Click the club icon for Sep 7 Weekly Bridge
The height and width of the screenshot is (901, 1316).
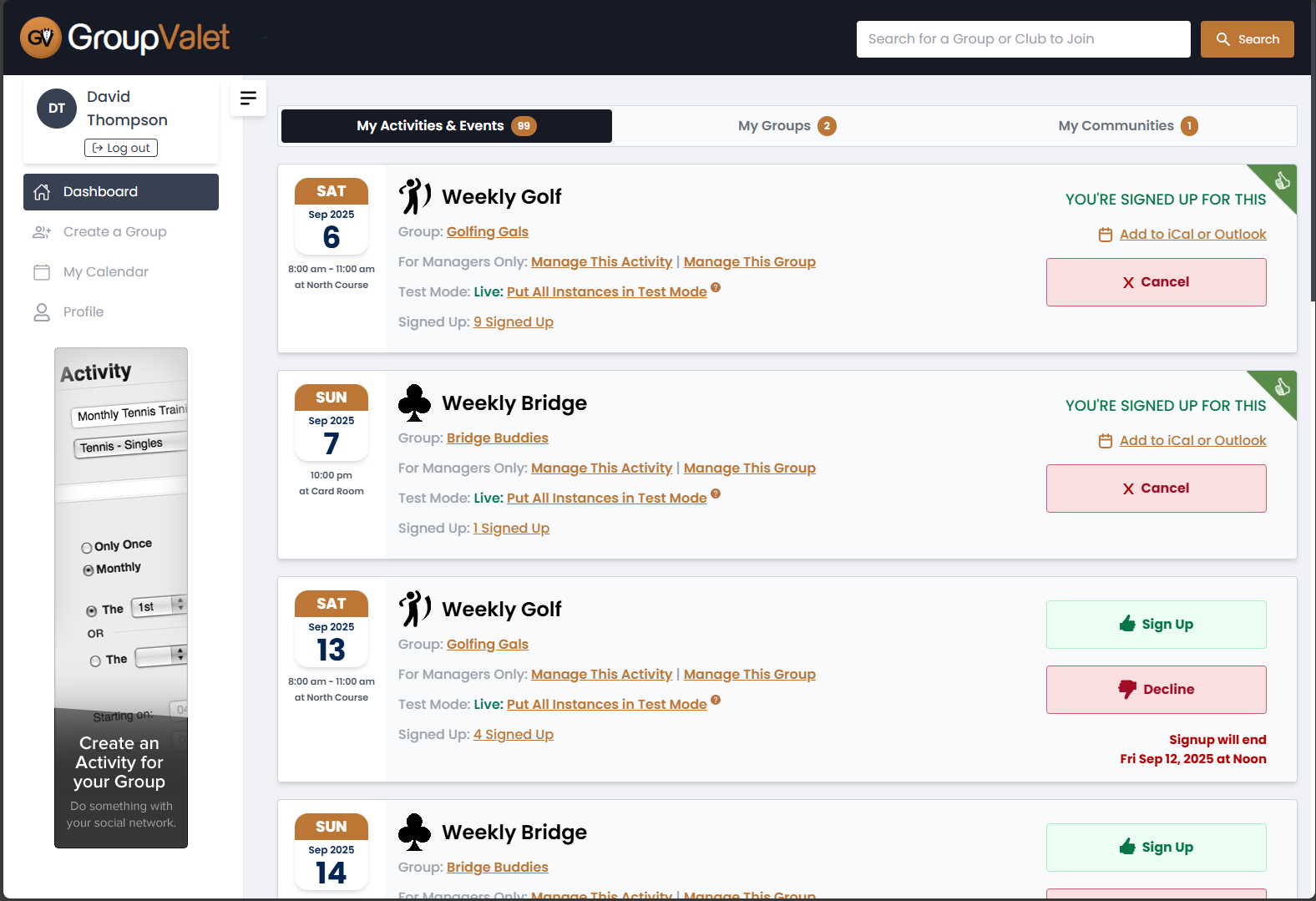pyautogui.click(x=414, y=402)
